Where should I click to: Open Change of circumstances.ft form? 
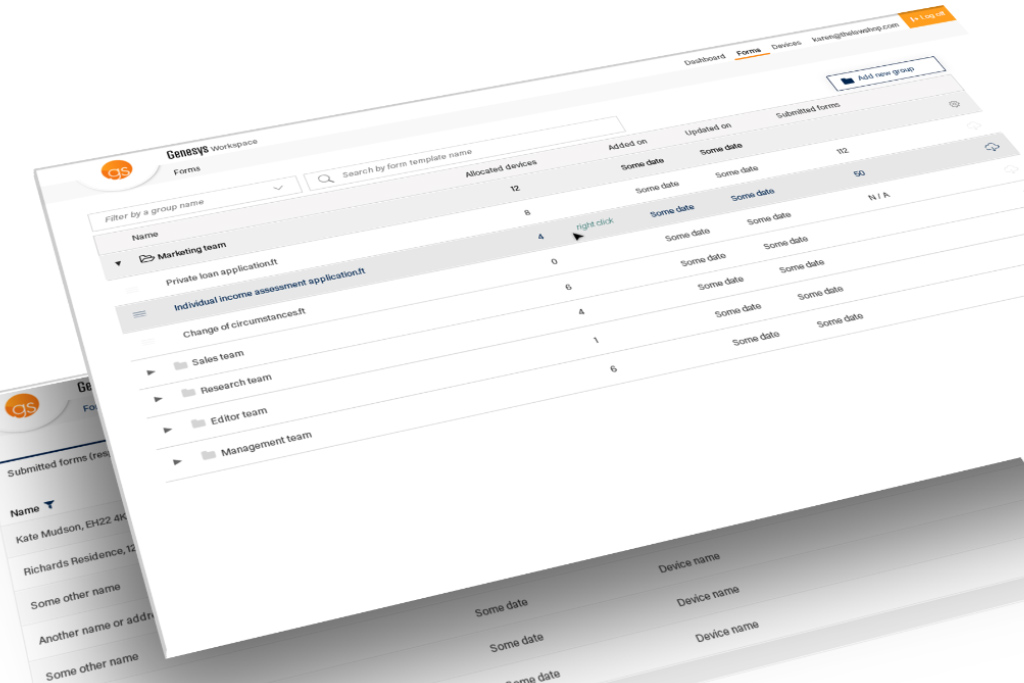[244, 323]
